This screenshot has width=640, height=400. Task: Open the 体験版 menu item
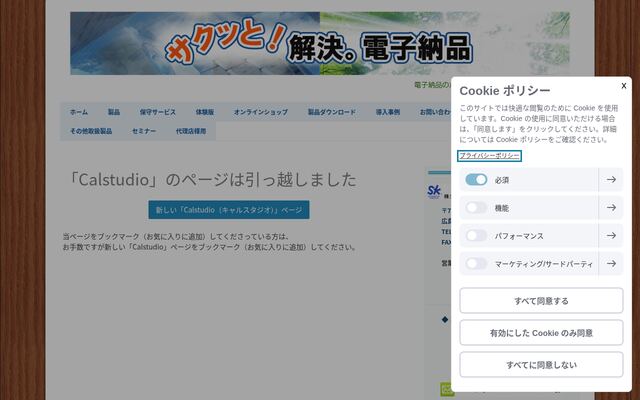pos(204,112)
